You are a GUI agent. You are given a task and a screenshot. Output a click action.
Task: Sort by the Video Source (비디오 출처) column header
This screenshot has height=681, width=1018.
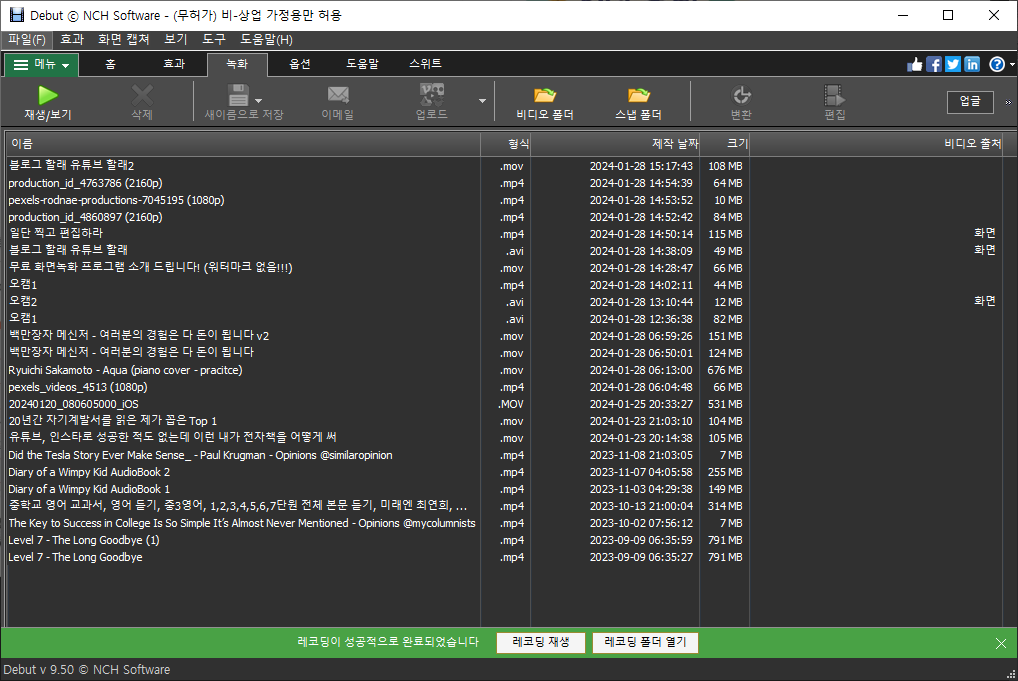tap(876, 143)
